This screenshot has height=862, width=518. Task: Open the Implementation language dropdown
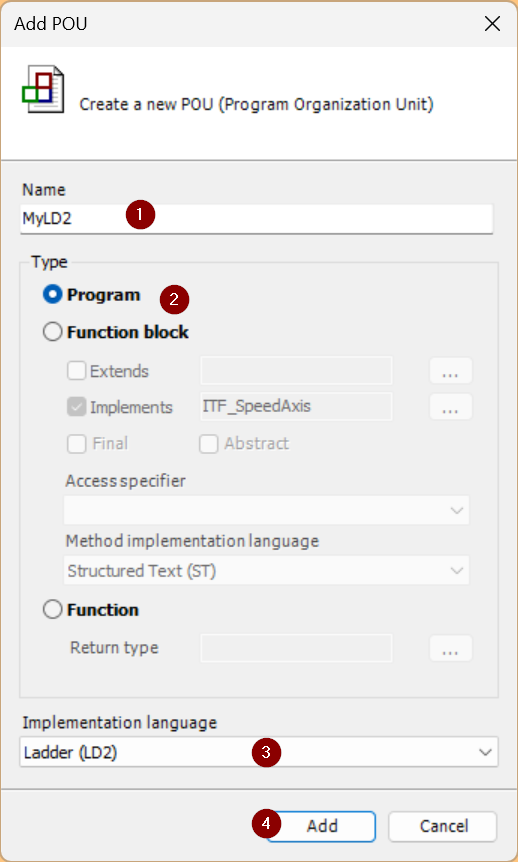(x=259, y=752)
